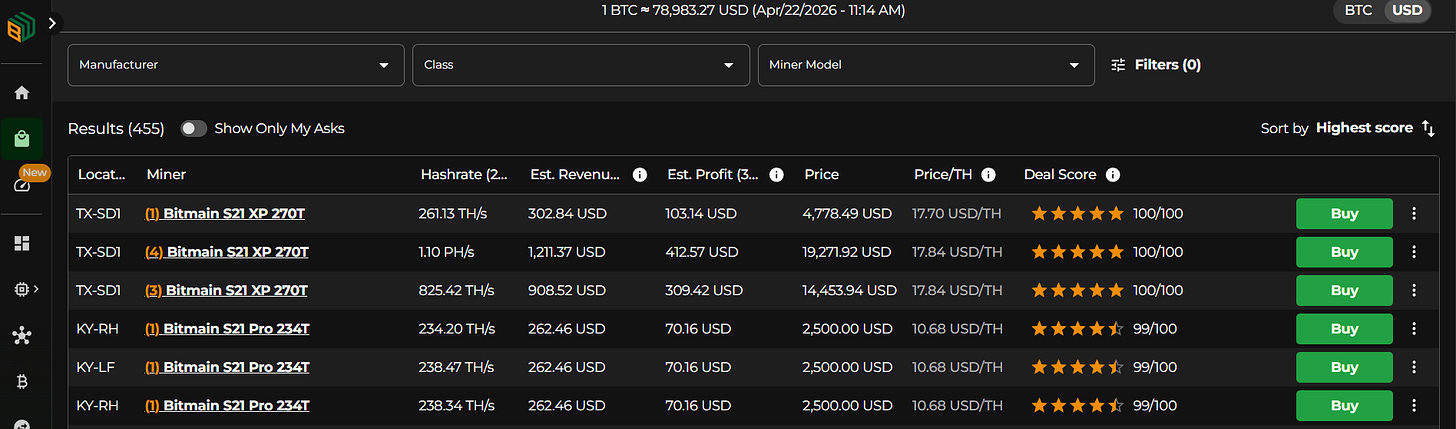The image size is (1456, 429).
Task: Buy the 825.42 TH/s S21 XP listing
Action: point(1344,290)
